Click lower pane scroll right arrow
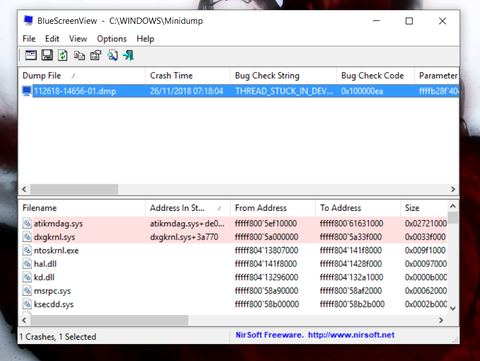The image size is (480, 361). tap(441, 320)
